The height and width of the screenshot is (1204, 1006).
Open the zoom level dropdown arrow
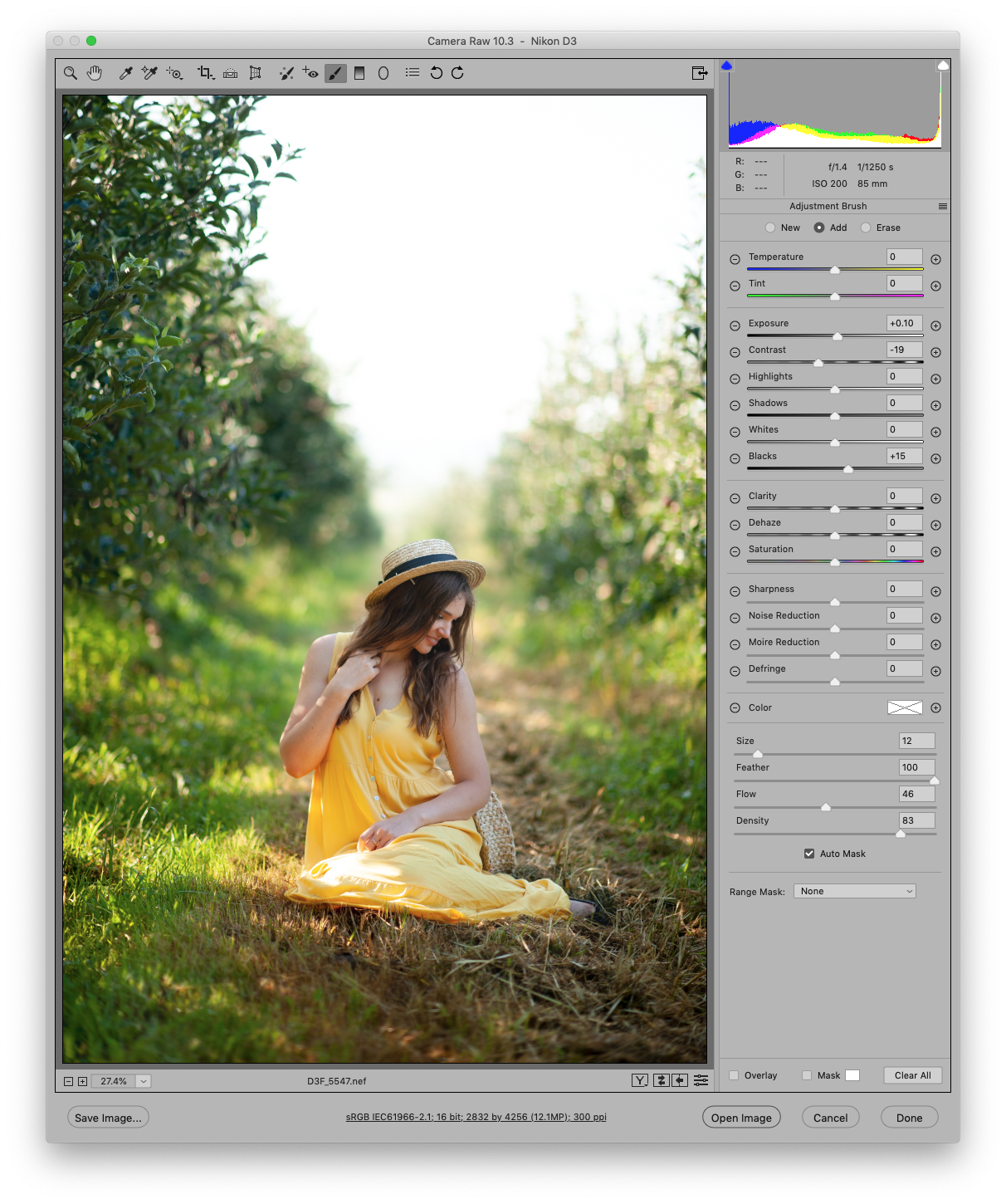(x=144, y=1081)
